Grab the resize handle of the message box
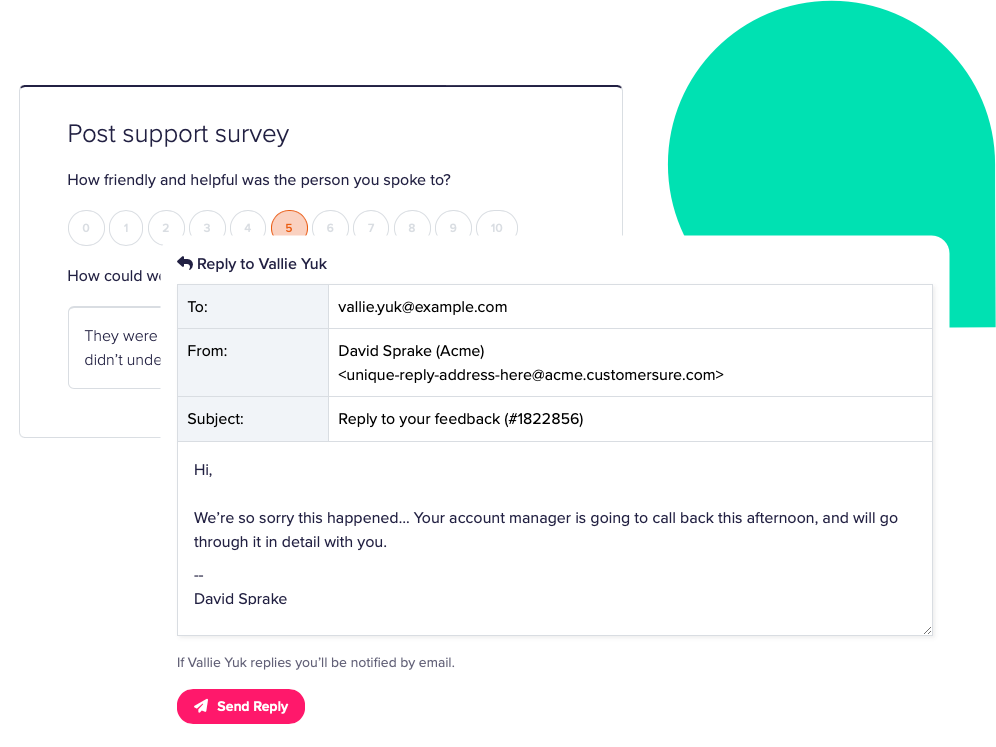Viewport: 996px width, 747px height. click(x=927, y=630)
